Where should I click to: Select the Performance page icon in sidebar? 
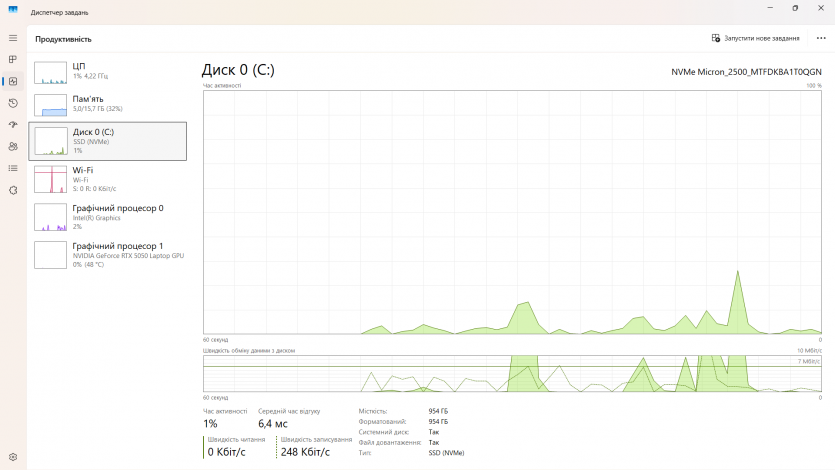pos(13,81)
